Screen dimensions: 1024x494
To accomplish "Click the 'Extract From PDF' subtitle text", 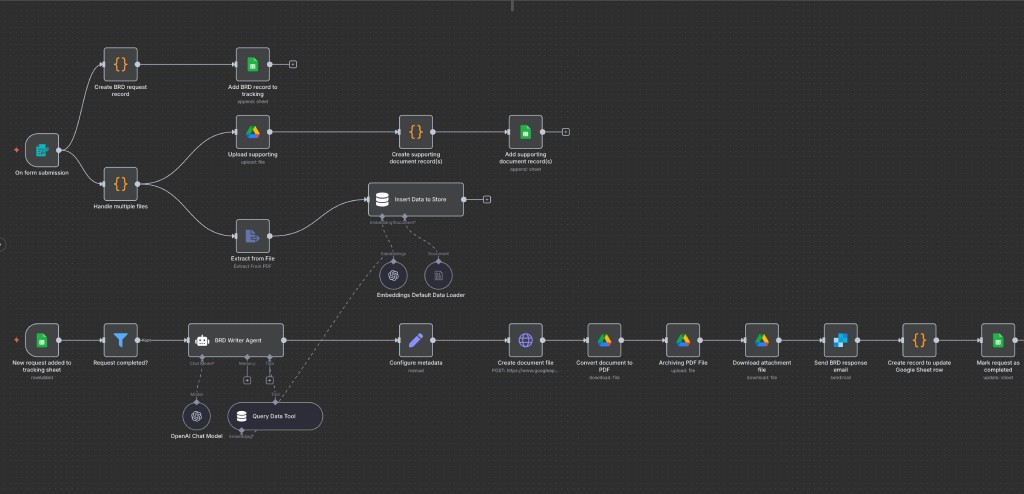I will 253,267.
